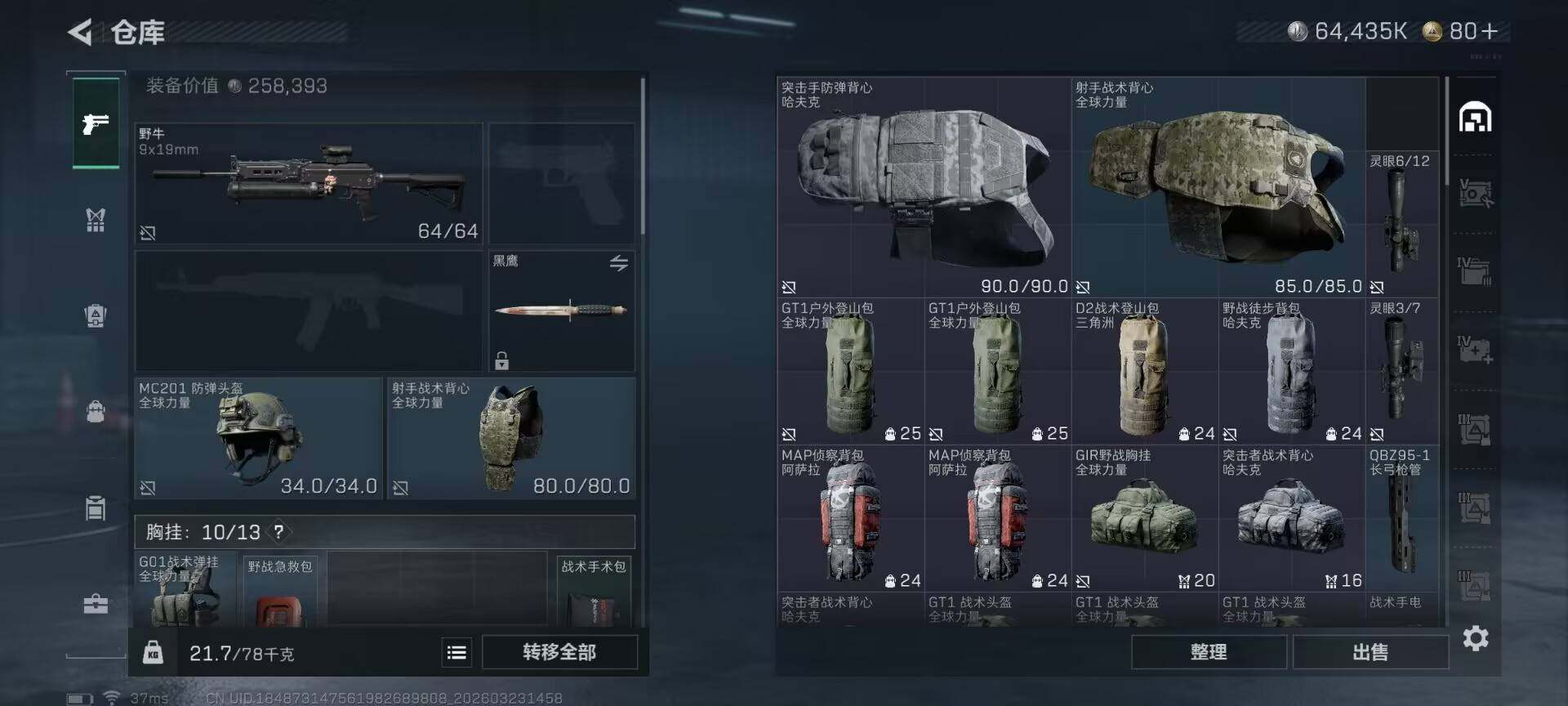The width and height of the screenshot is (1568, 706).
Task: Open the toolbox category at sidebar bottom
Action: [x=96, y=604]
